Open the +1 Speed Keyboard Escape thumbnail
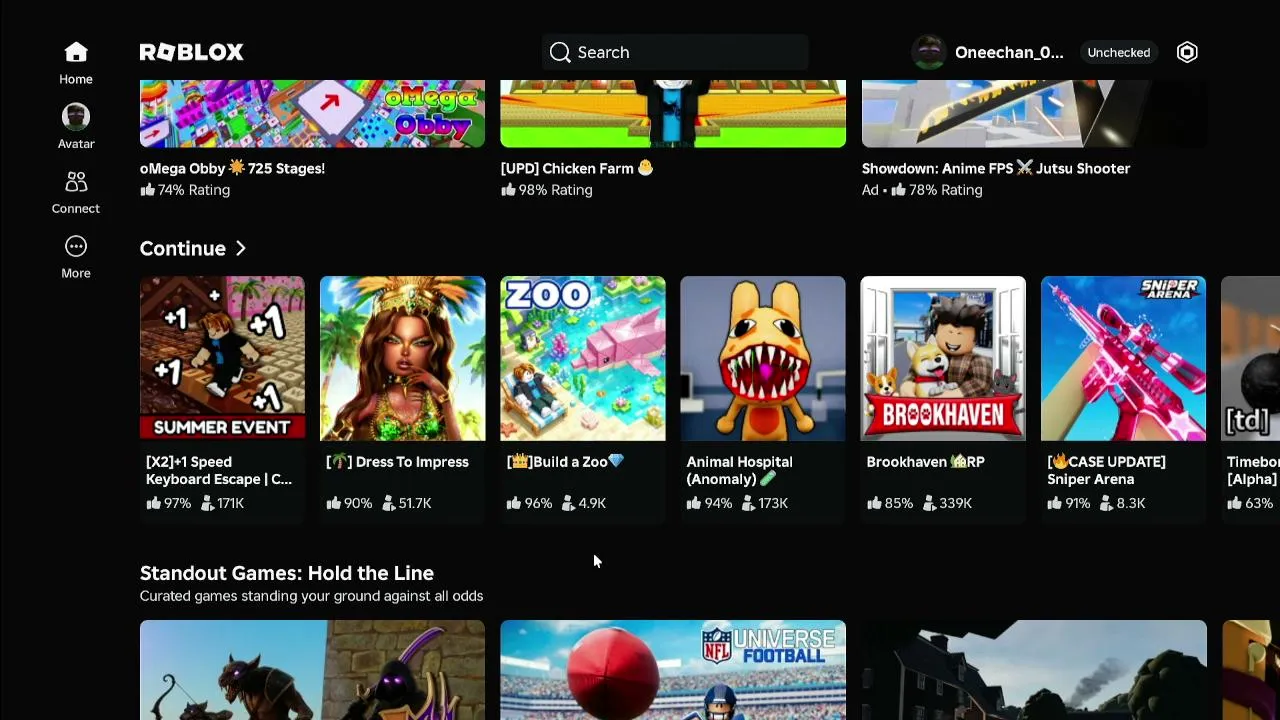1280x720 pixels. point(222,358)
